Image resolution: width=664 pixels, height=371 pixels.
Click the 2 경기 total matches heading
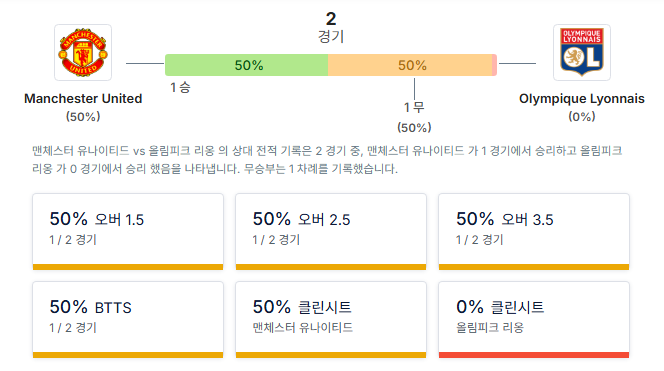[331, 27]
